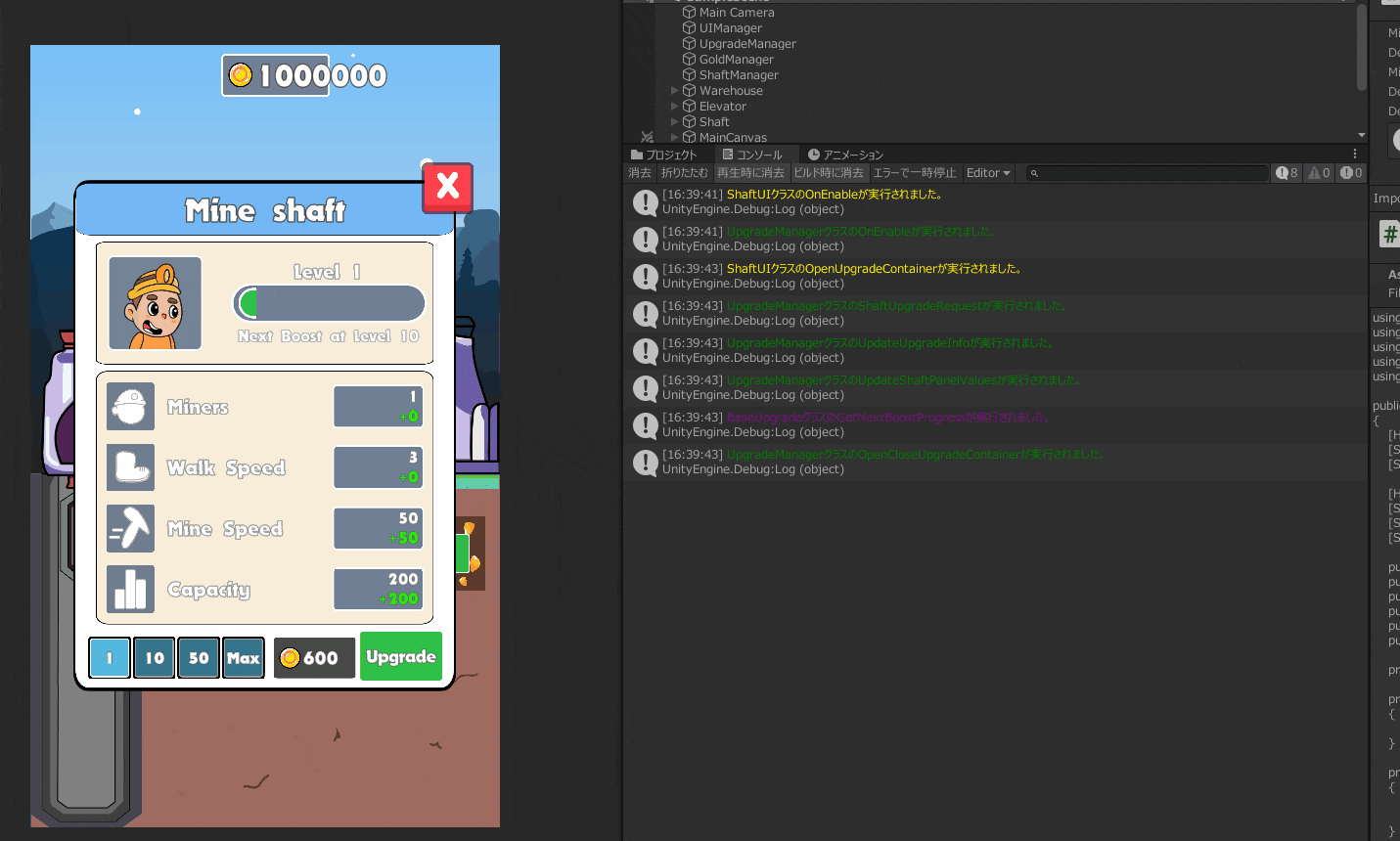Select the ShaftUI OnEnable log entry
The width and height of the screenshot is (1400, 841).
(x=995, y=202)
